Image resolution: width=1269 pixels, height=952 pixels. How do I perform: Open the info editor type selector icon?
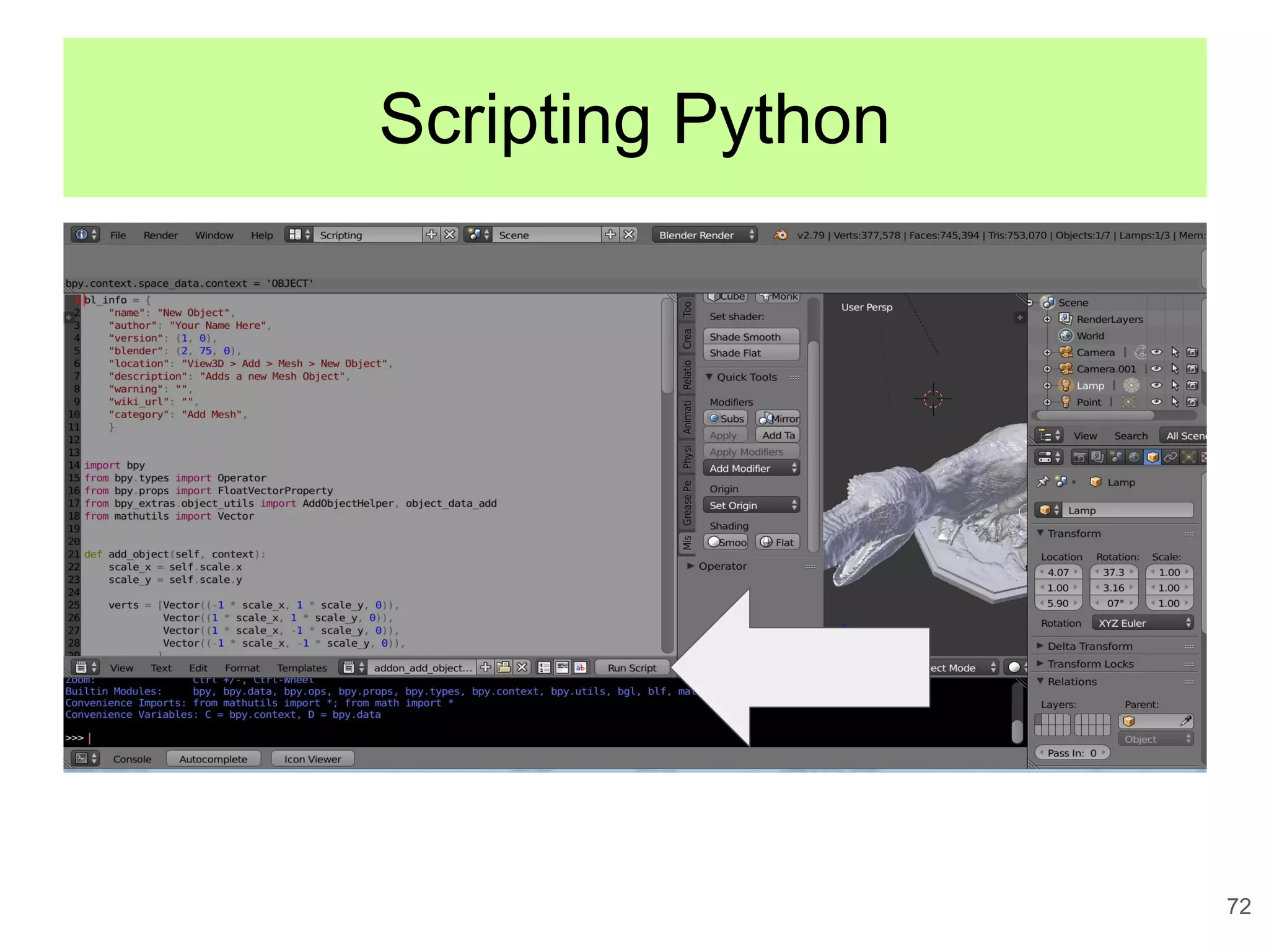(x=85, y=235)
